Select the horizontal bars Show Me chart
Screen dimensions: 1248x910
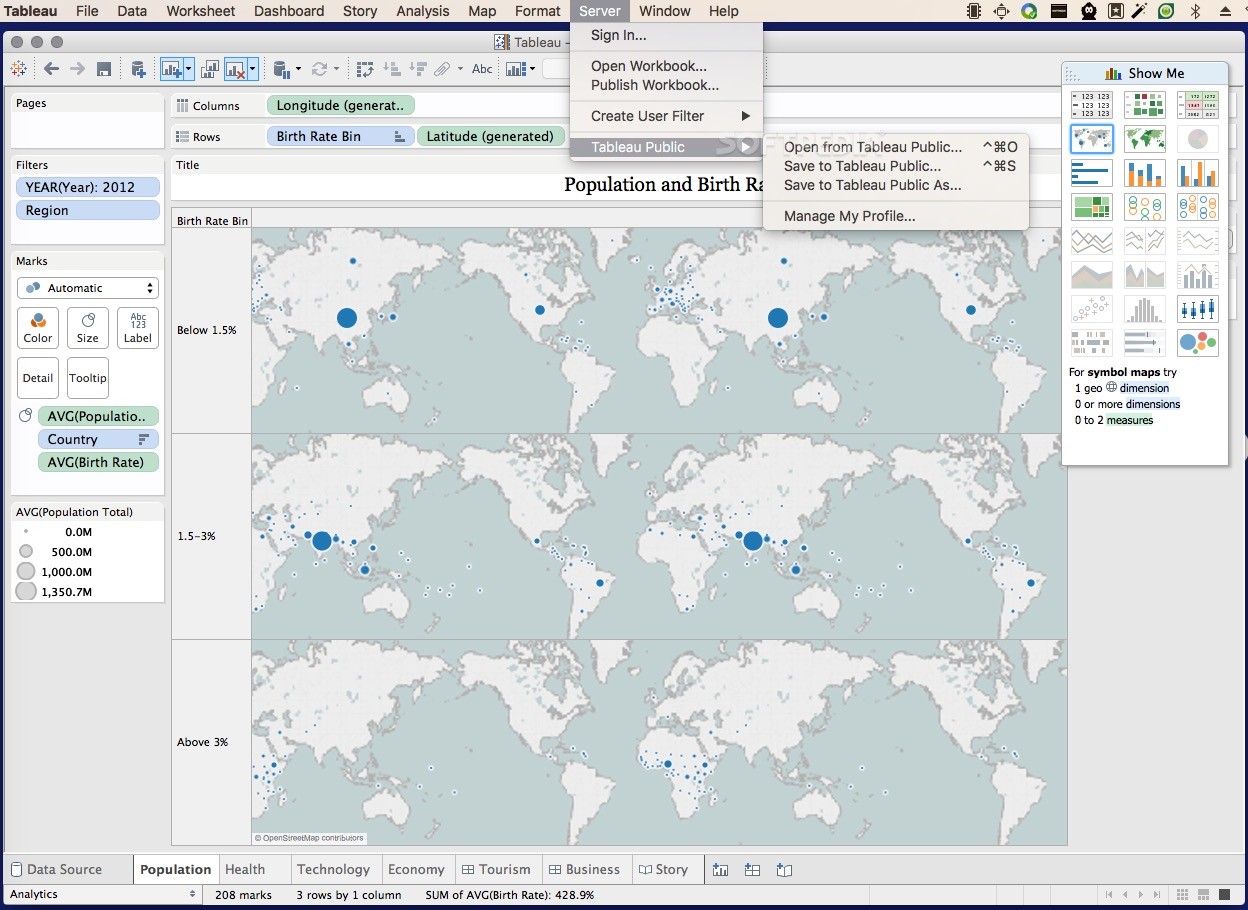[1091, 173]
